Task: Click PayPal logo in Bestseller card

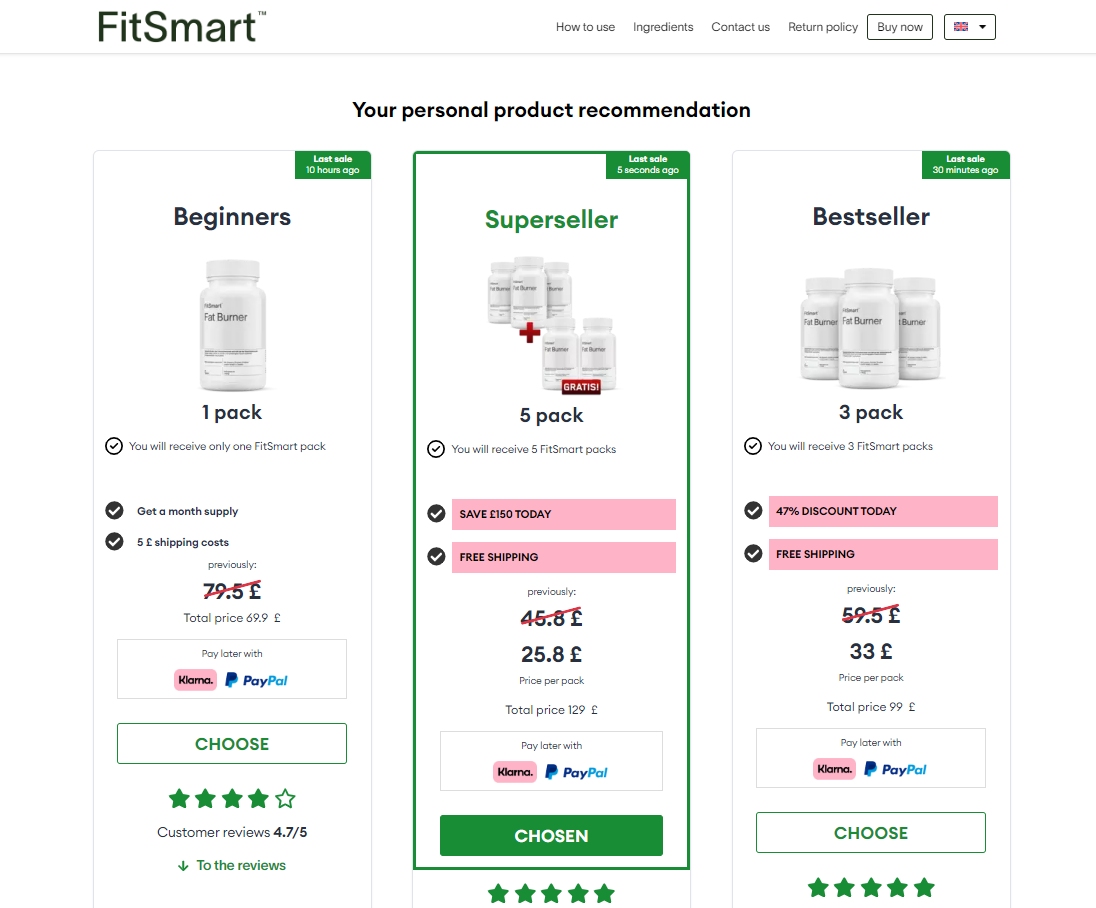Action: 895,769
